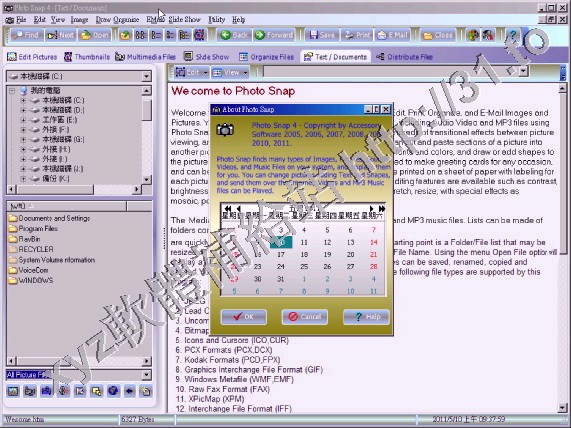Select the RECYCLER folder
The width and height of the screenshot is (571, 428).
tap(31, 250)
